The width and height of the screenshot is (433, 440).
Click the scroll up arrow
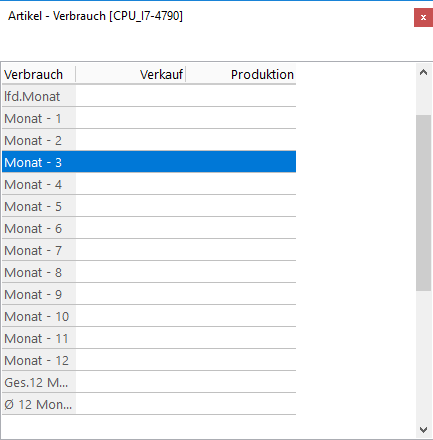click(x=423, y=72)
